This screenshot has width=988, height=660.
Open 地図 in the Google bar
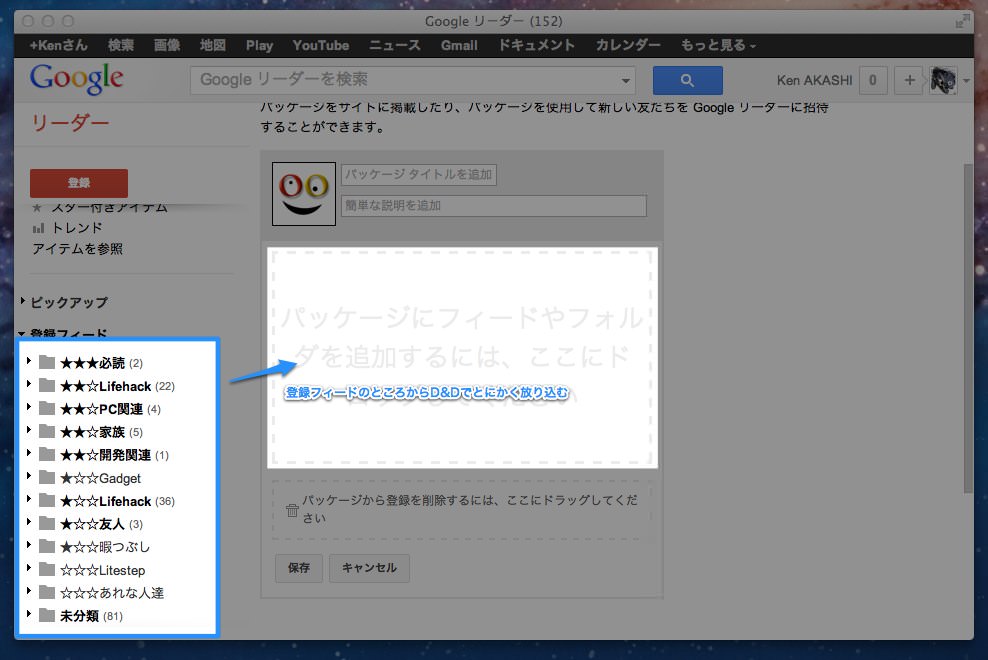pyautogui.click(x=213, y=45)
